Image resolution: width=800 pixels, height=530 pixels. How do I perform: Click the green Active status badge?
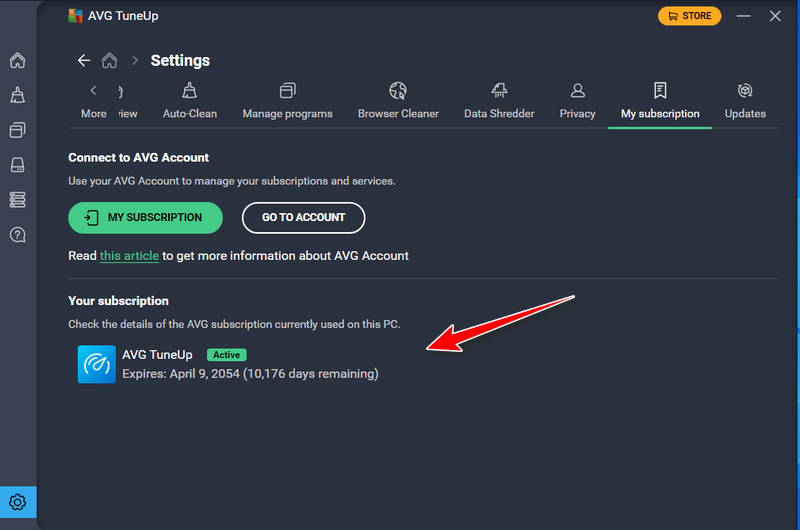(227, 355)
